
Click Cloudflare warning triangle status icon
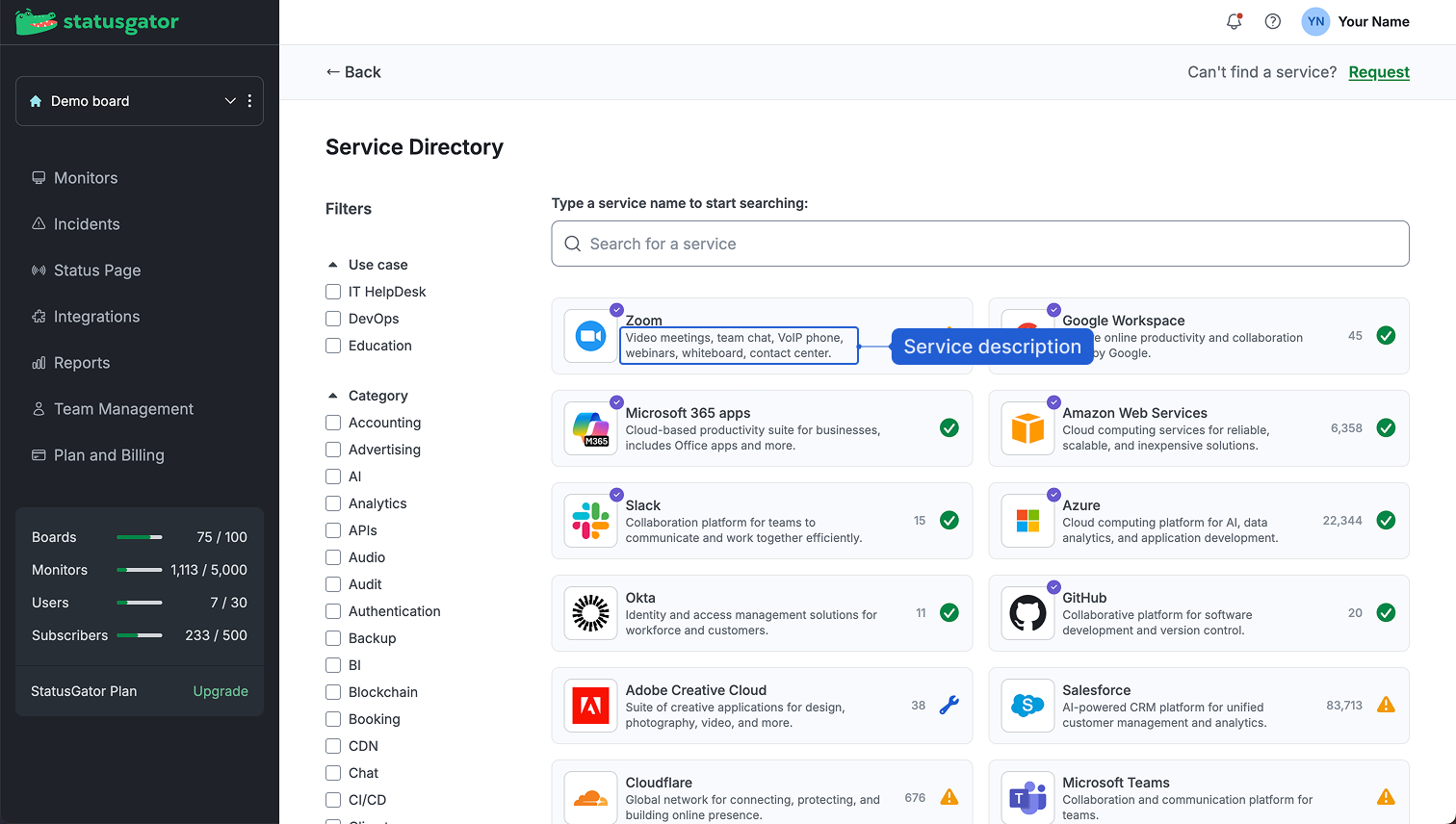coord(949,797)
